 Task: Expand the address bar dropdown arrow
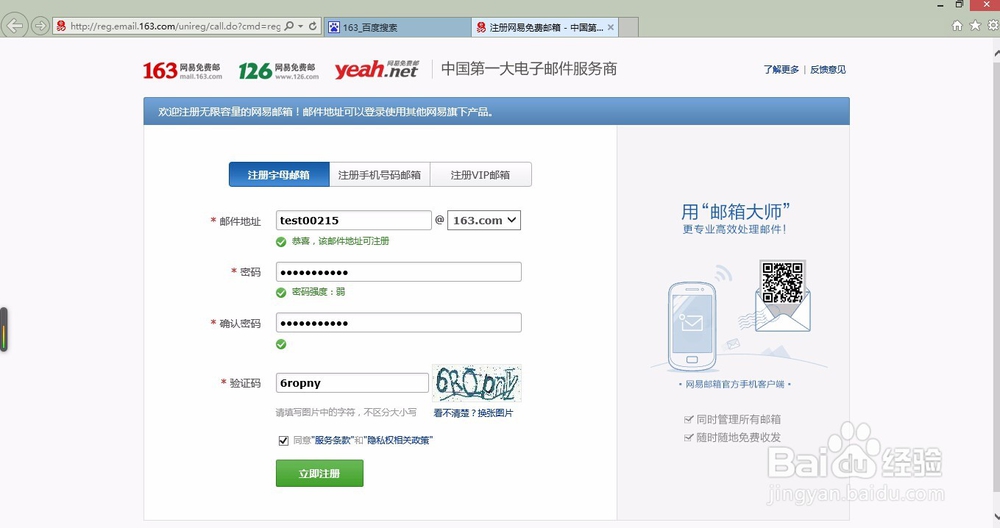[300, 26]
